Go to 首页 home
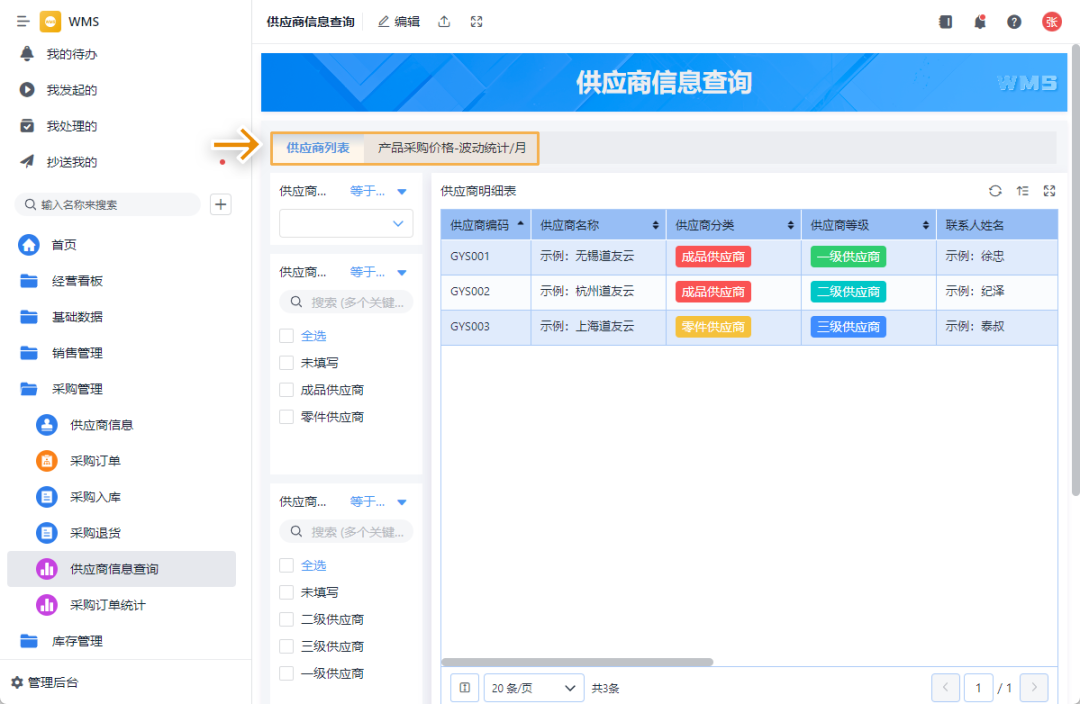 (64, 245)
